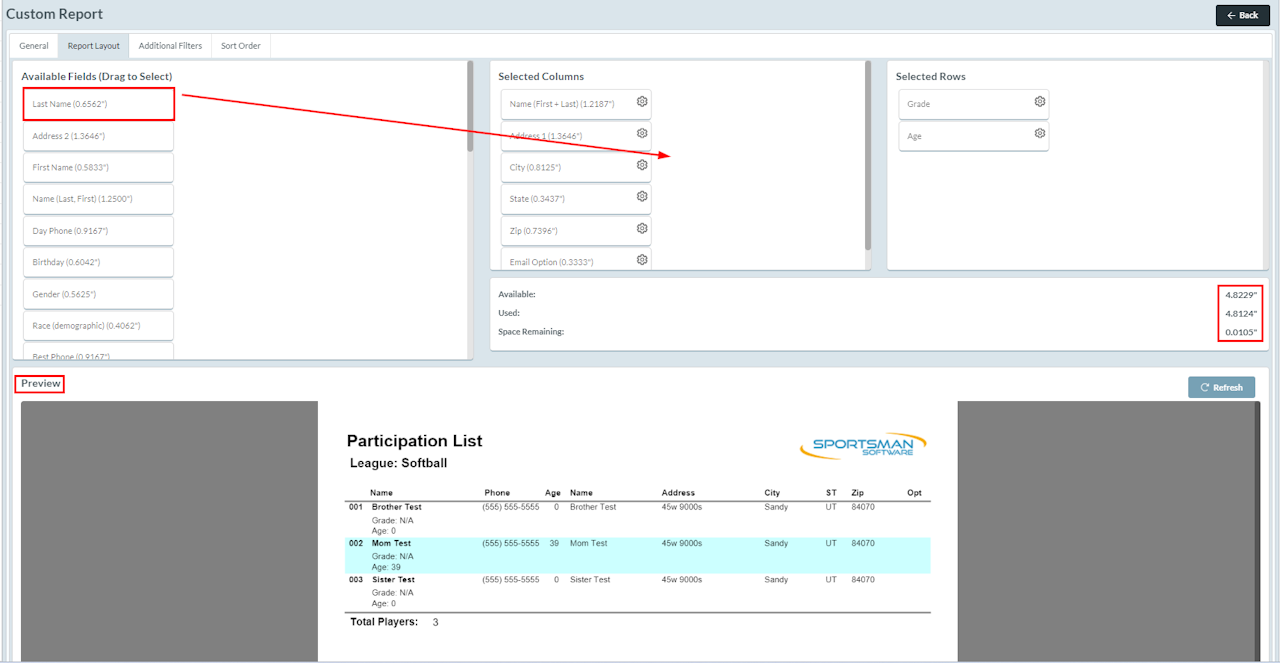
Task: Select the Last Name available field
Action: coord(99,104)
